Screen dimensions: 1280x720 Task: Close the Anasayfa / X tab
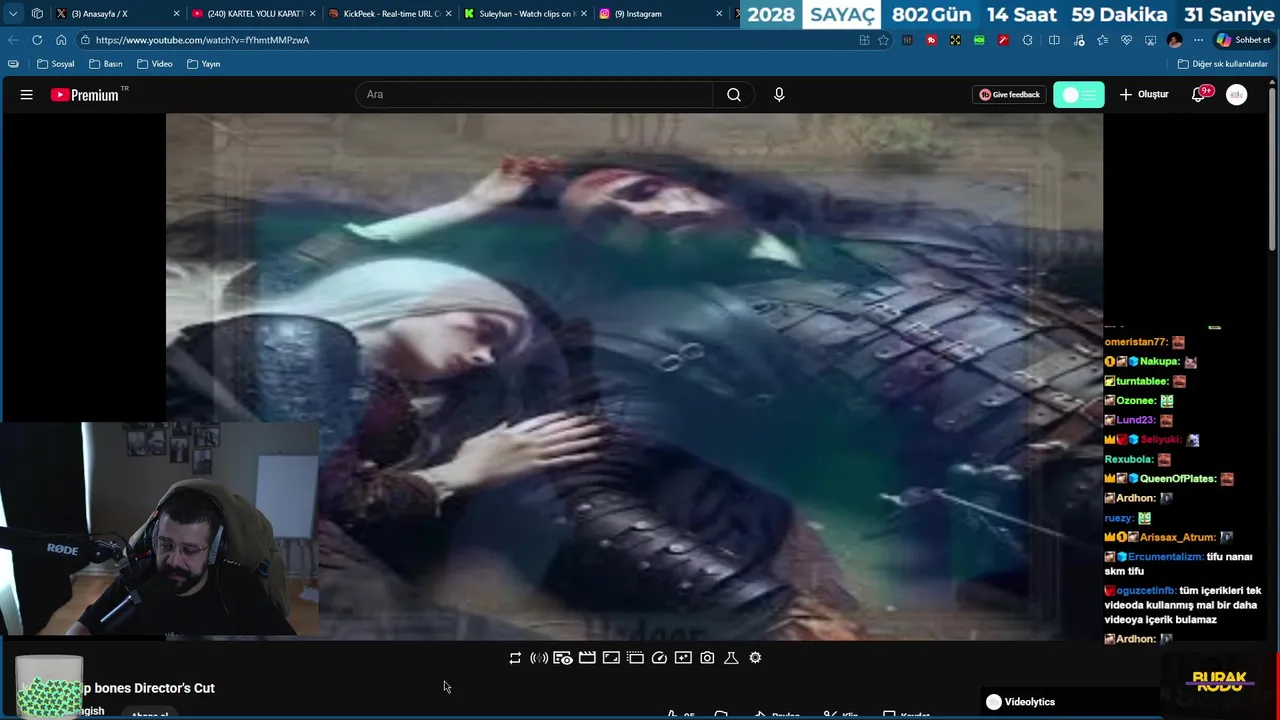[177, 14]
